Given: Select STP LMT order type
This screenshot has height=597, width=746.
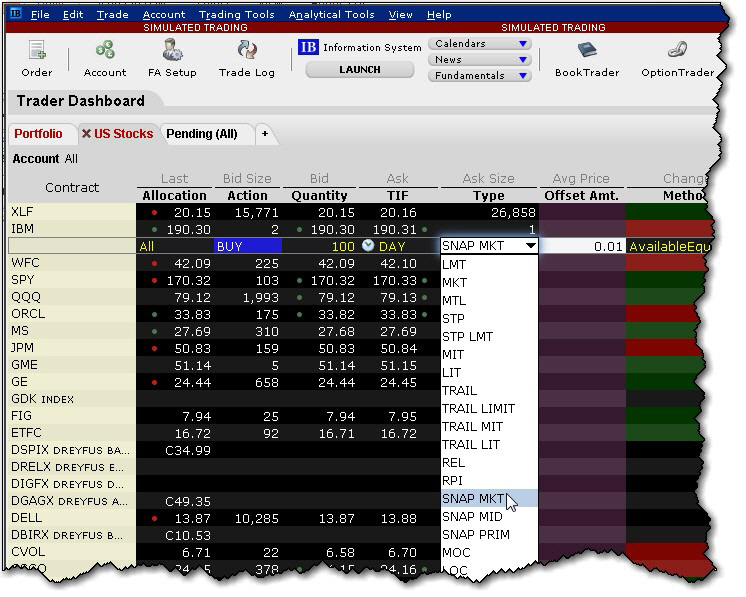Looking at the screenshot, I should [489, 336].
